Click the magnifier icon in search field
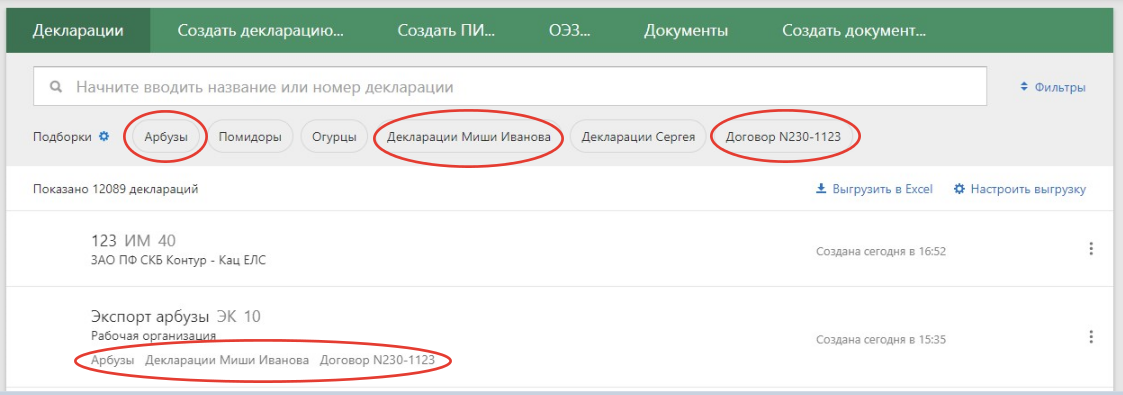Viewport: 1123px width, 395px height. [56, 87]
